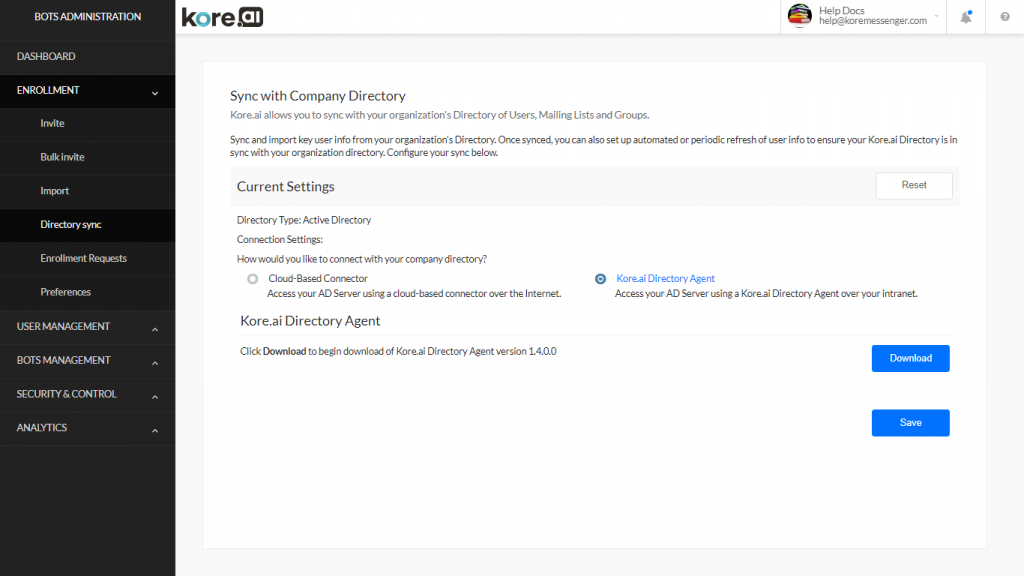Click the kore.ai logo in the header
This screenshot has height=576, width=1024.
pos(222,16)
